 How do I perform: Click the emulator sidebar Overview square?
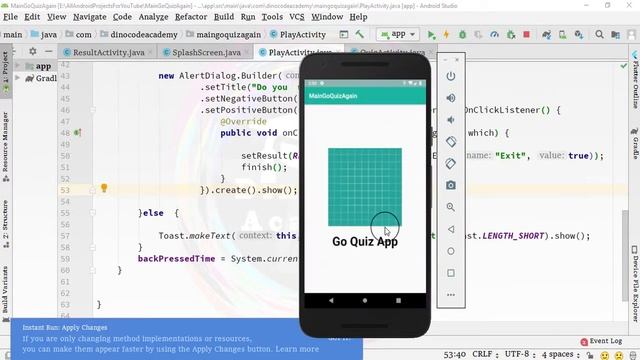[x=451, y=273]
